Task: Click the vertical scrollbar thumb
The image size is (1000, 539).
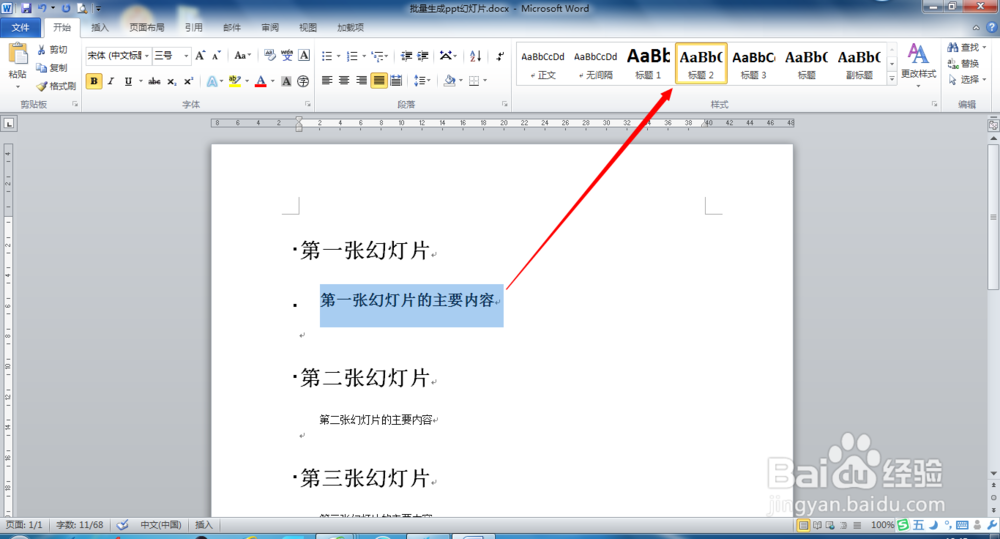Action: point(993,217)
